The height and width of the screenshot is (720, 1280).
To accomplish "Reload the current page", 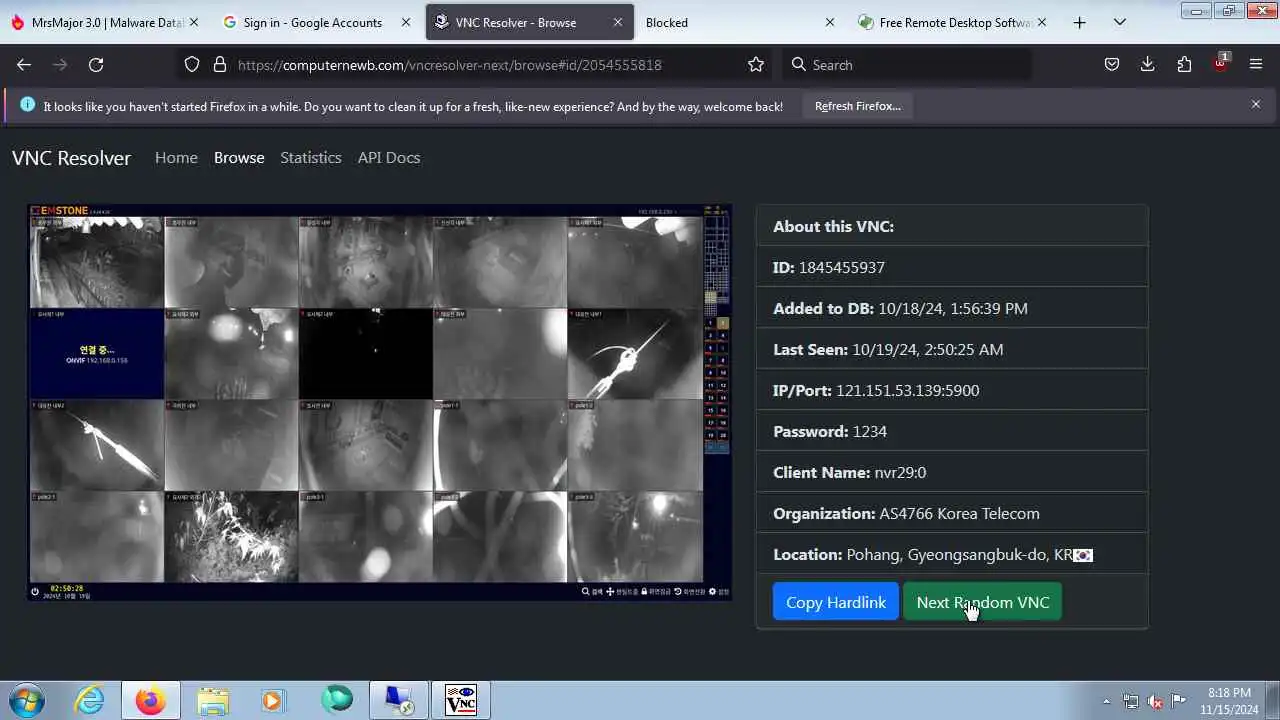I will [x=96, y=64].
